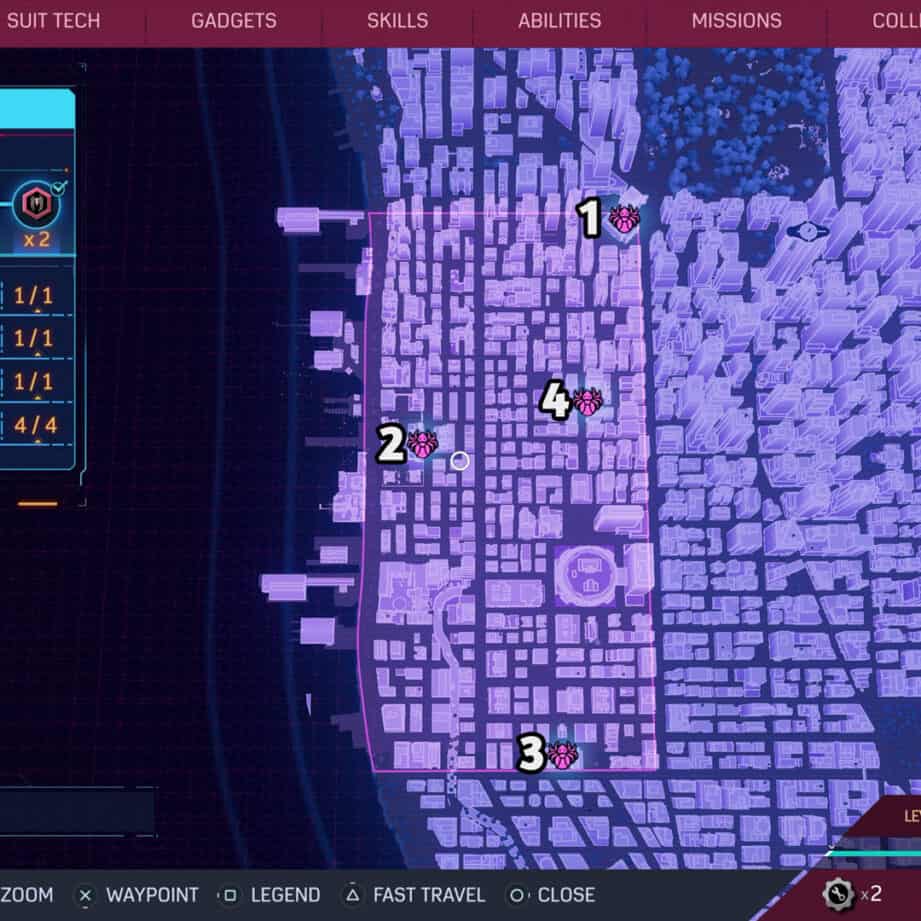Image resolution: width=921 pixels, height=921 pixels.
Task: Open the SUIT TECH tab
Action: coord(53,21)
